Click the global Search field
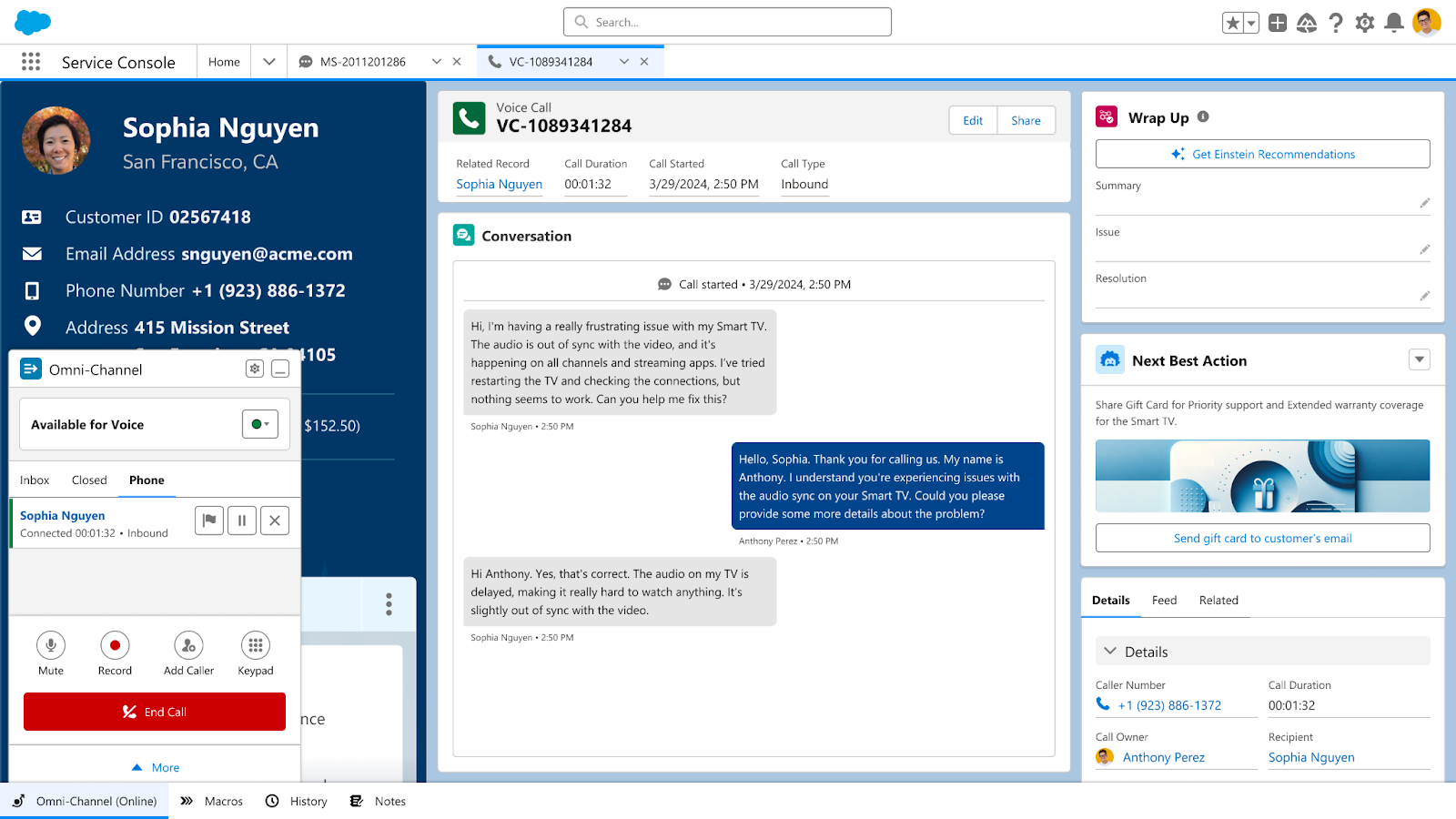Viewport: 1456px width, 819px height. (x=727, y=21)
